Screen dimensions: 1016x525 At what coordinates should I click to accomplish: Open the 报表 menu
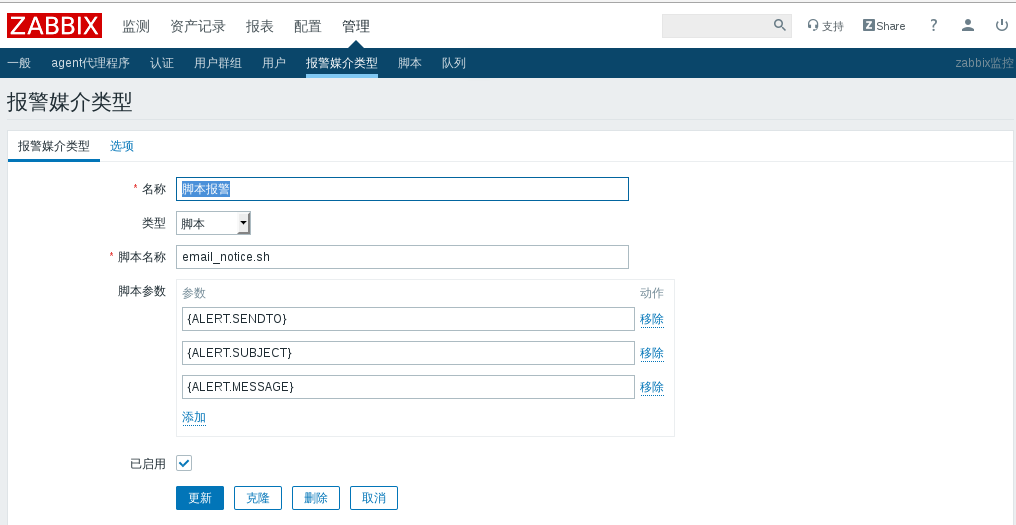click(259, 27)
